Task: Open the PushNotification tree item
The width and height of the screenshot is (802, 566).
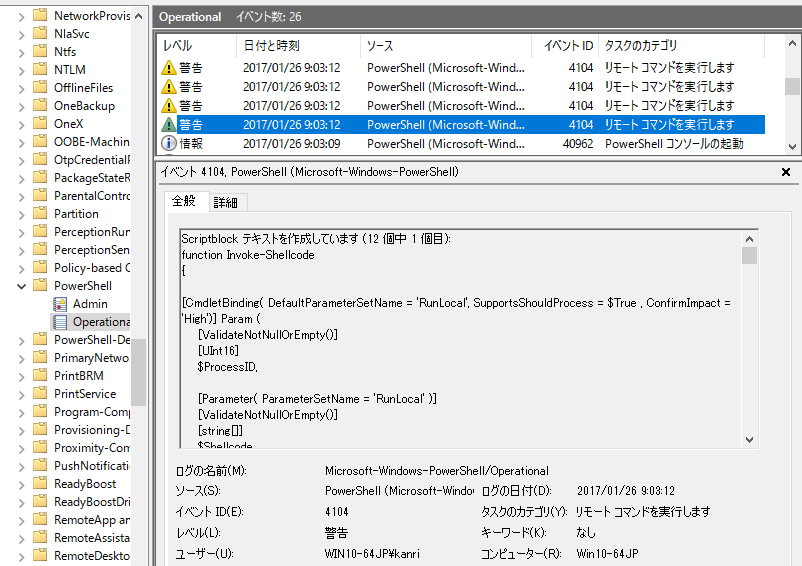Action: 92,466
